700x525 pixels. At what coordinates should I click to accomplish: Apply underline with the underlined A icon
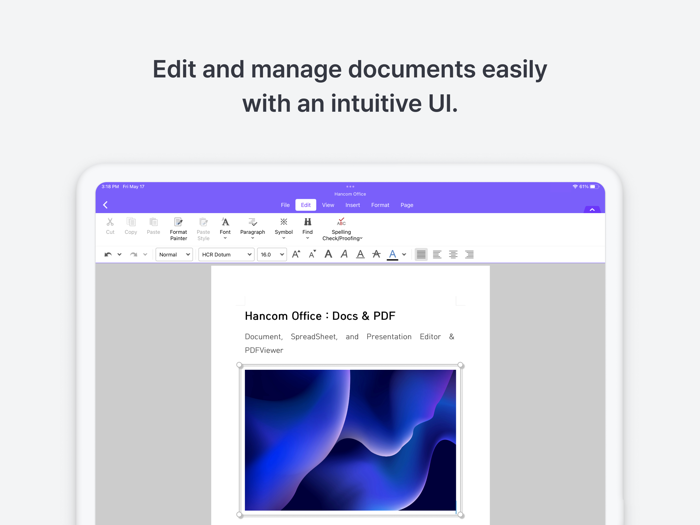click(360, 254)
